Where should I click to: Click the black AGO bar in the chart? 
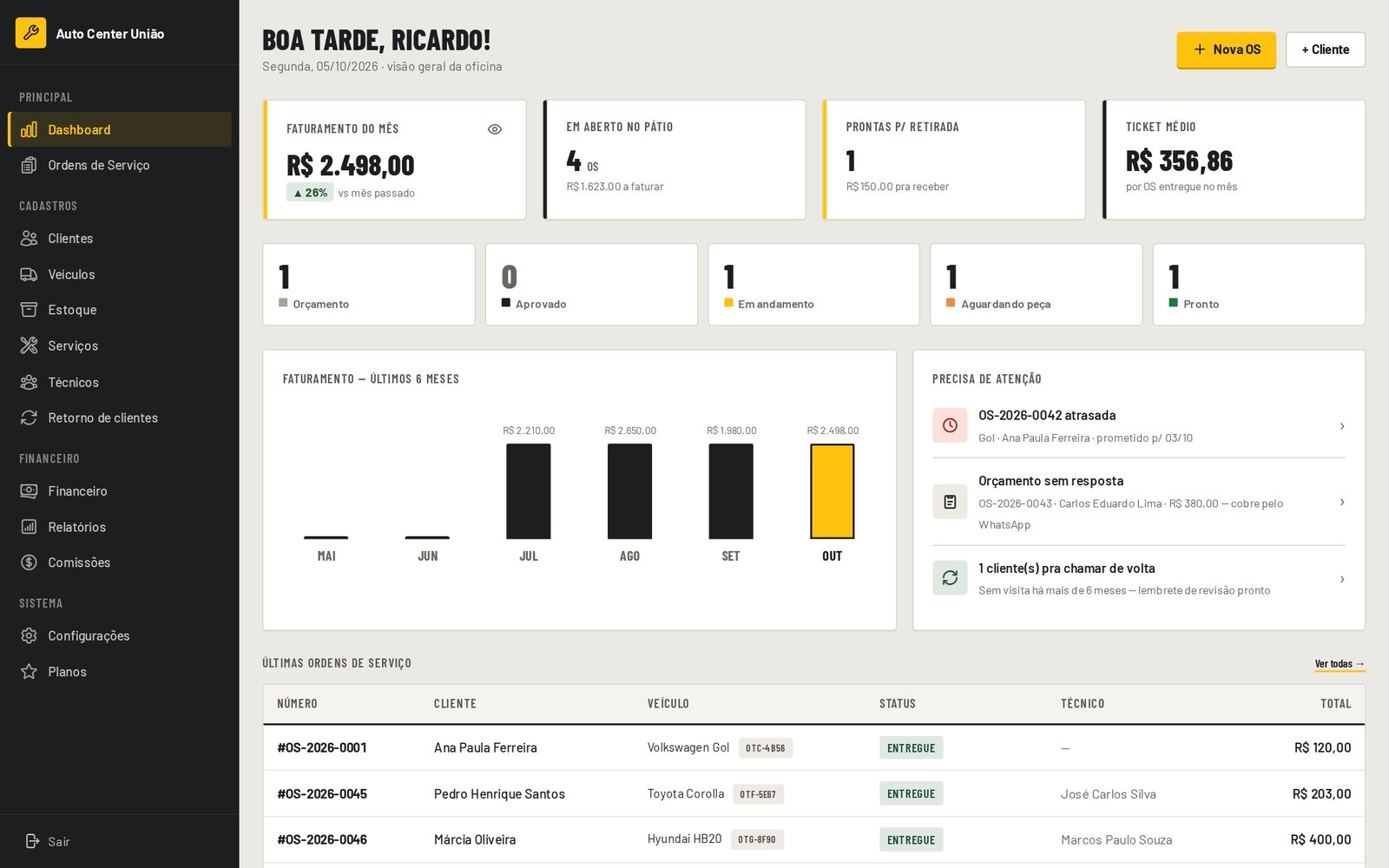coord(630,491)
